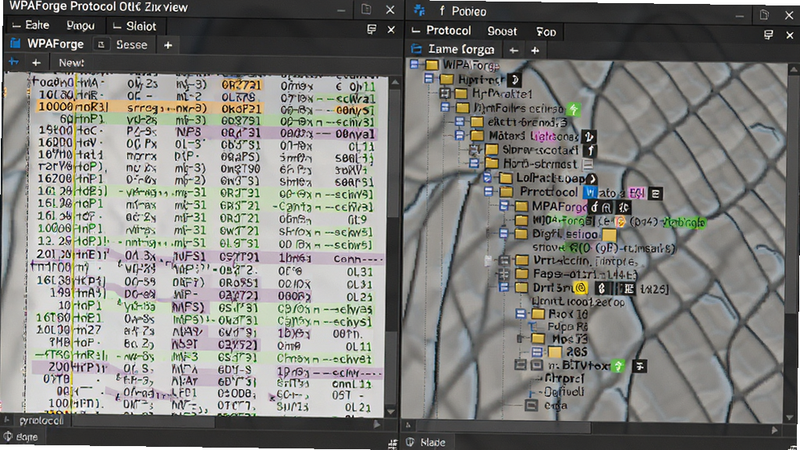Click the black list badge ending Prrotiocol row
This screenshot has height=450, width=800.
656,193
